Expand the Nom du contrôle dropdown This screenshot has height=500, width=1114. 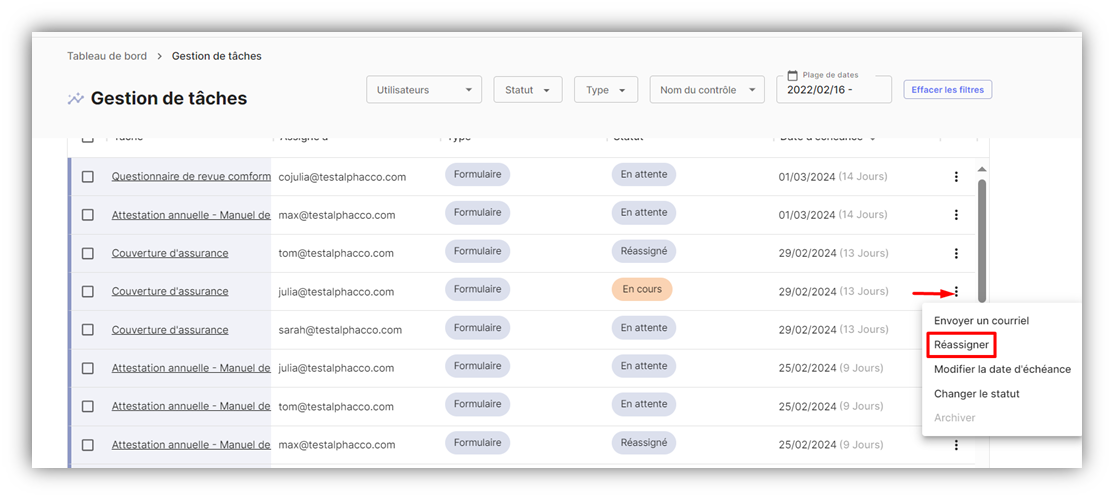pyautogui.click(x=707, y=89)
